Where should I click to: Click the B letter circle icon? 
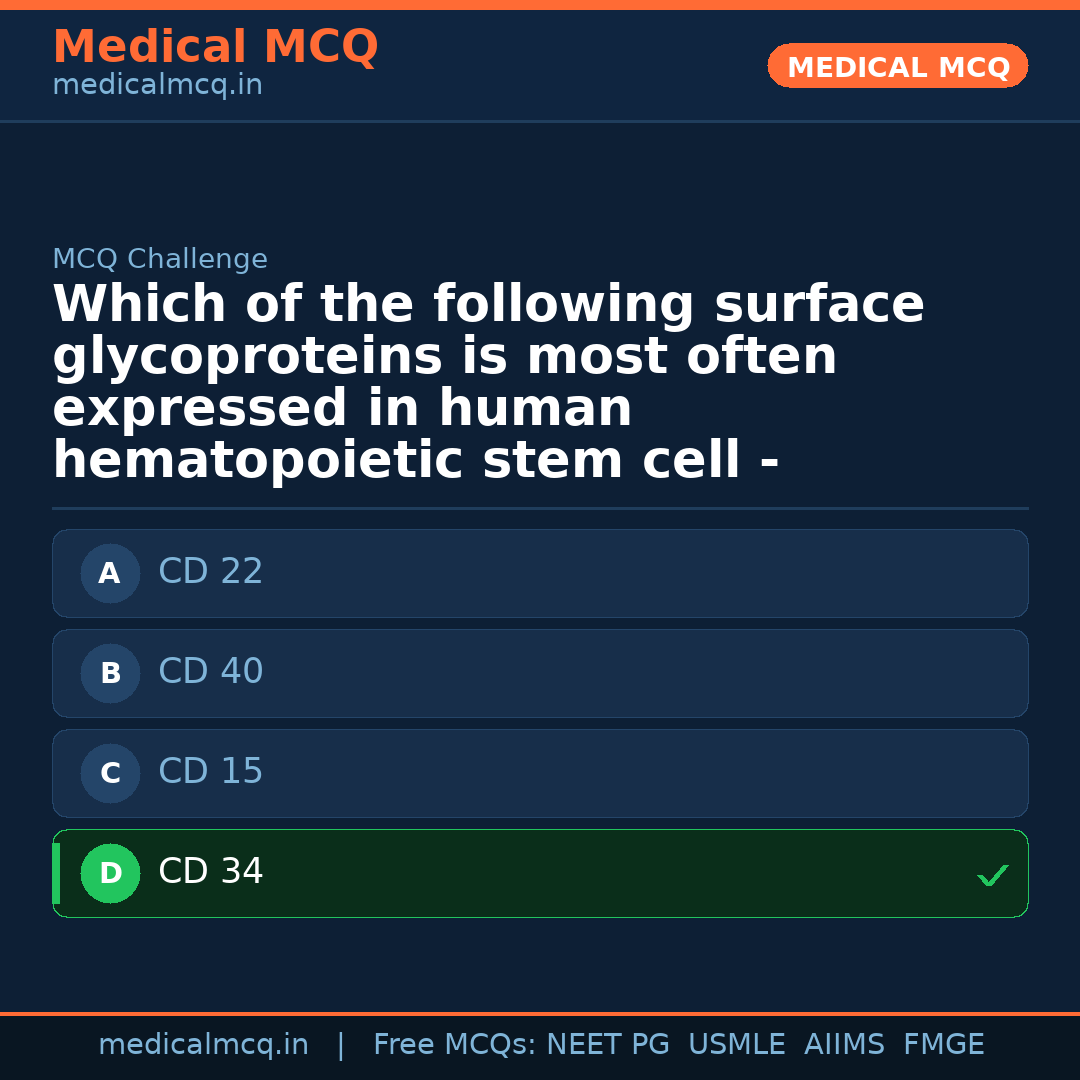tap(110, 673)
